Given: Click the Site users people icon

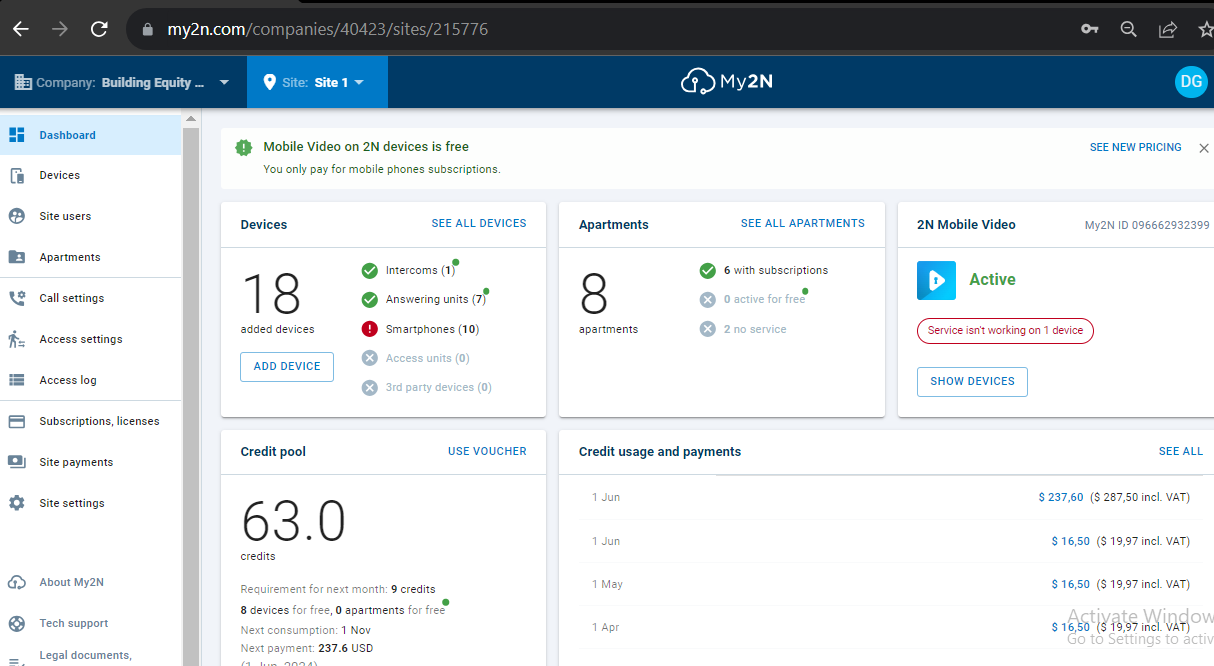Looking at the screenshot, I should [16, 216].
